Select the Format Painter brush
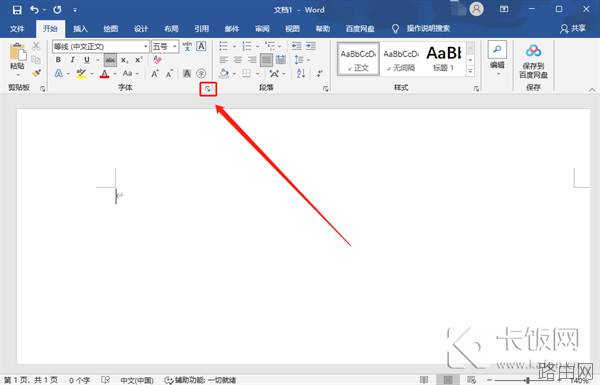Screen dimensions: 600x385 coord(36,73)
